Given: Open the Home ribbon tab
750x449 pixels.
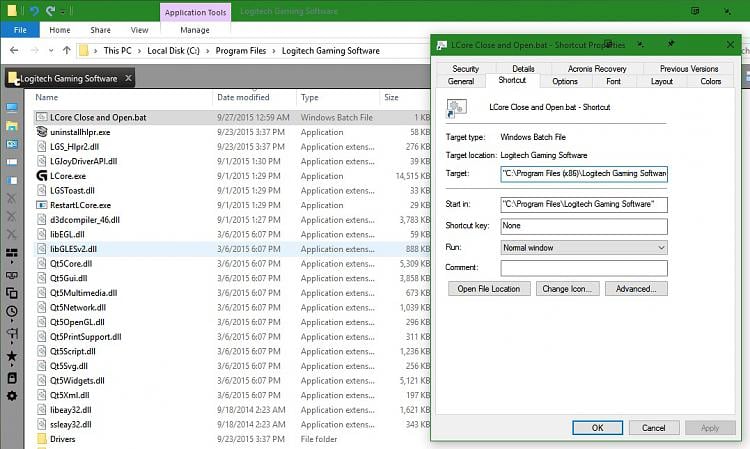Looking at the screenshot, I should [60, 30].
